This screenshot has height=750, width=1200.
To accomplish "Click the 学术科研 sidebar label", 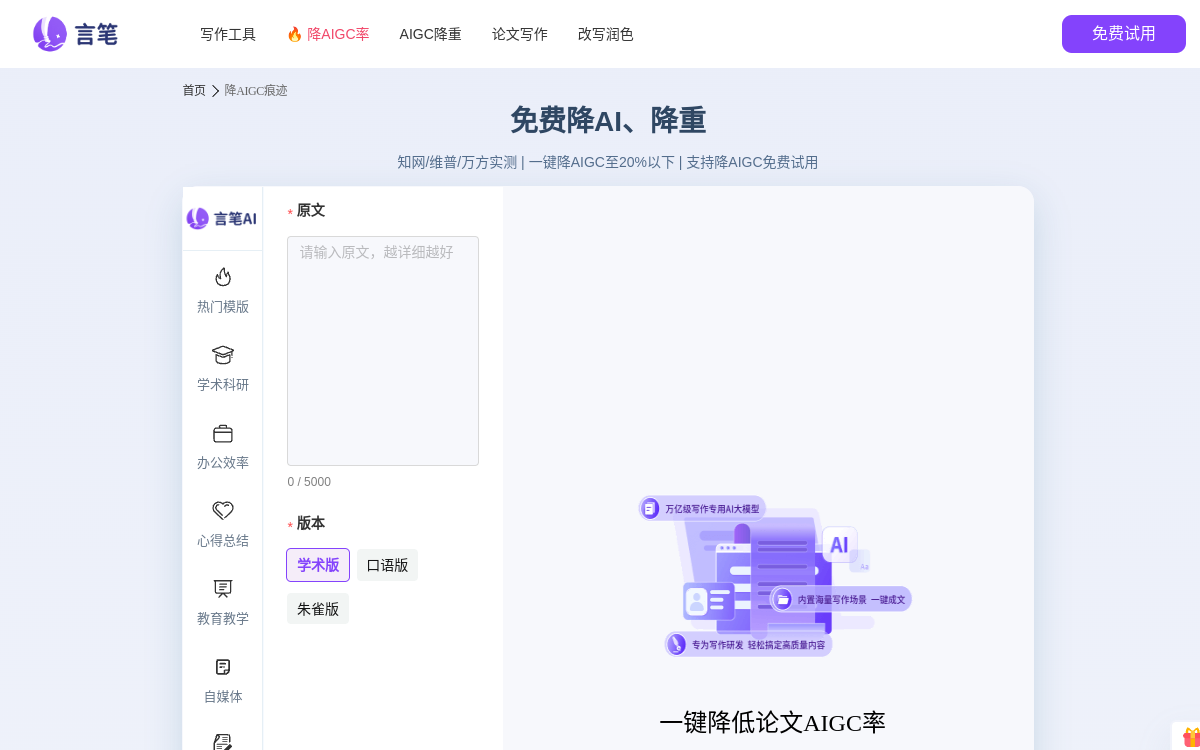I will [x=223, y=385].
